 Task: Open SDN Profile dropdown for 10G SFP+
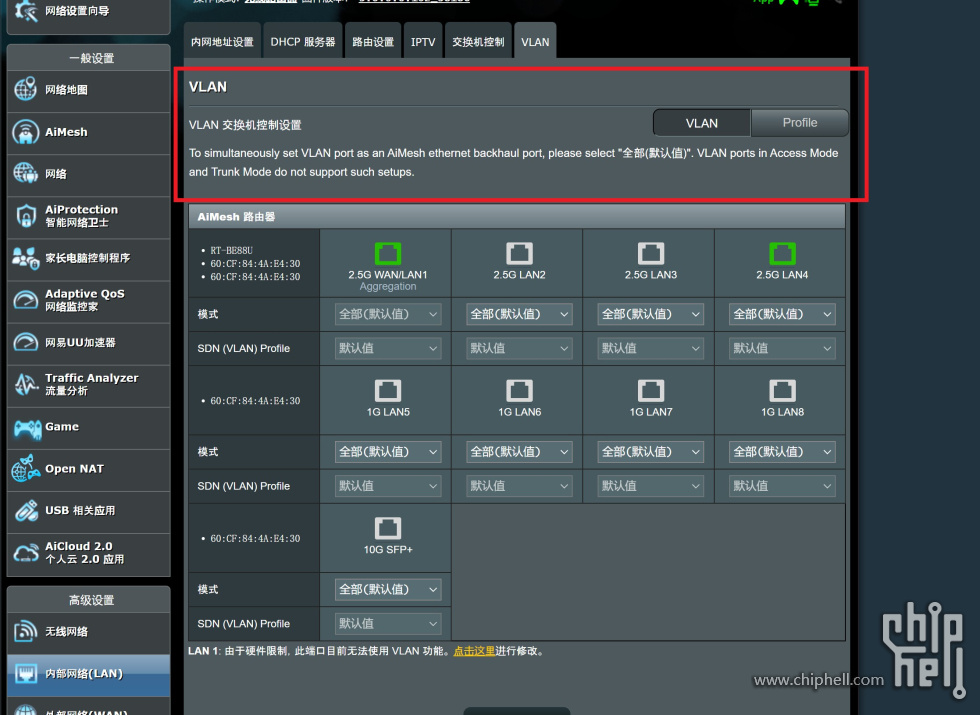388,623
